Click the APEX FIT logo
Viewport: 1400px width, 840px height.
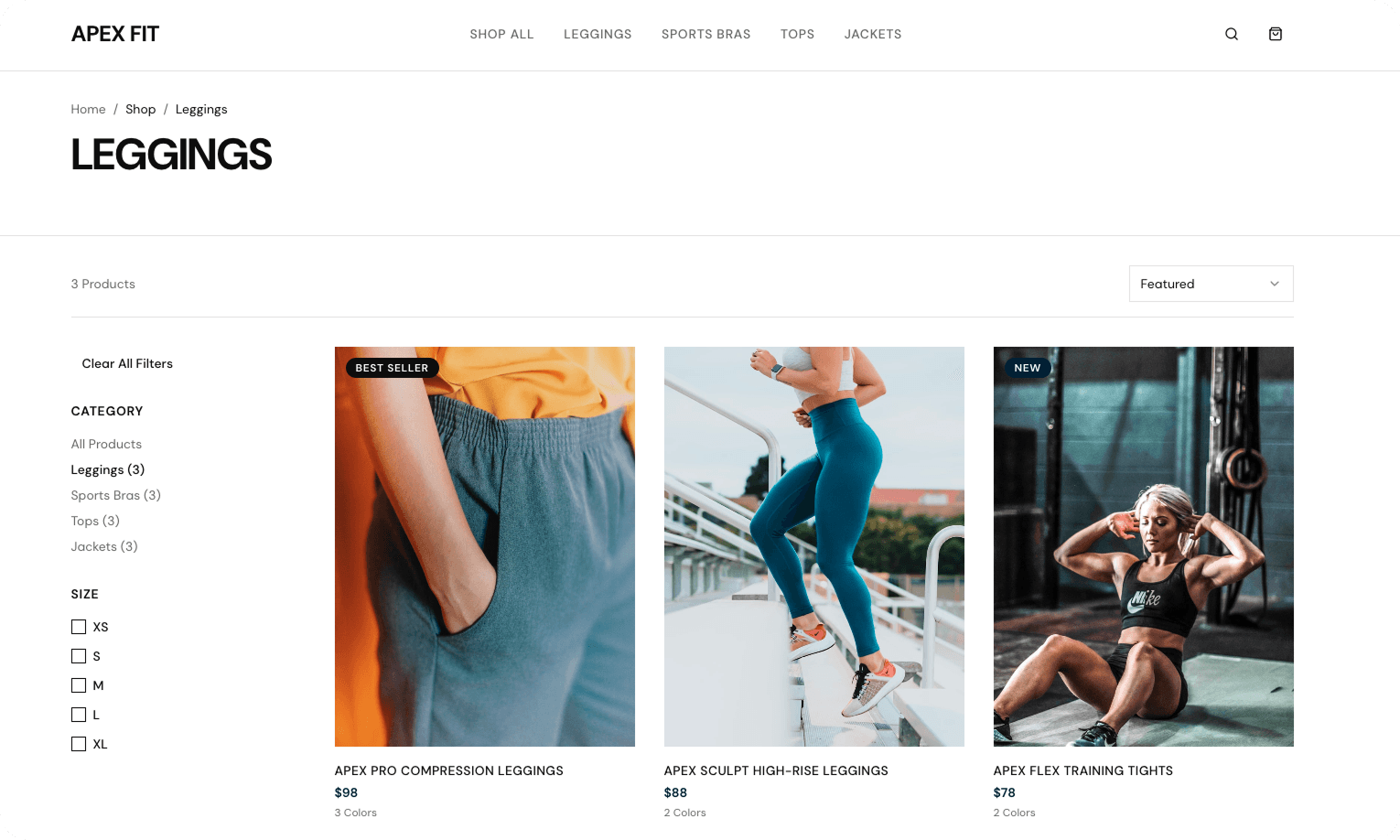[x=115, y=34]
